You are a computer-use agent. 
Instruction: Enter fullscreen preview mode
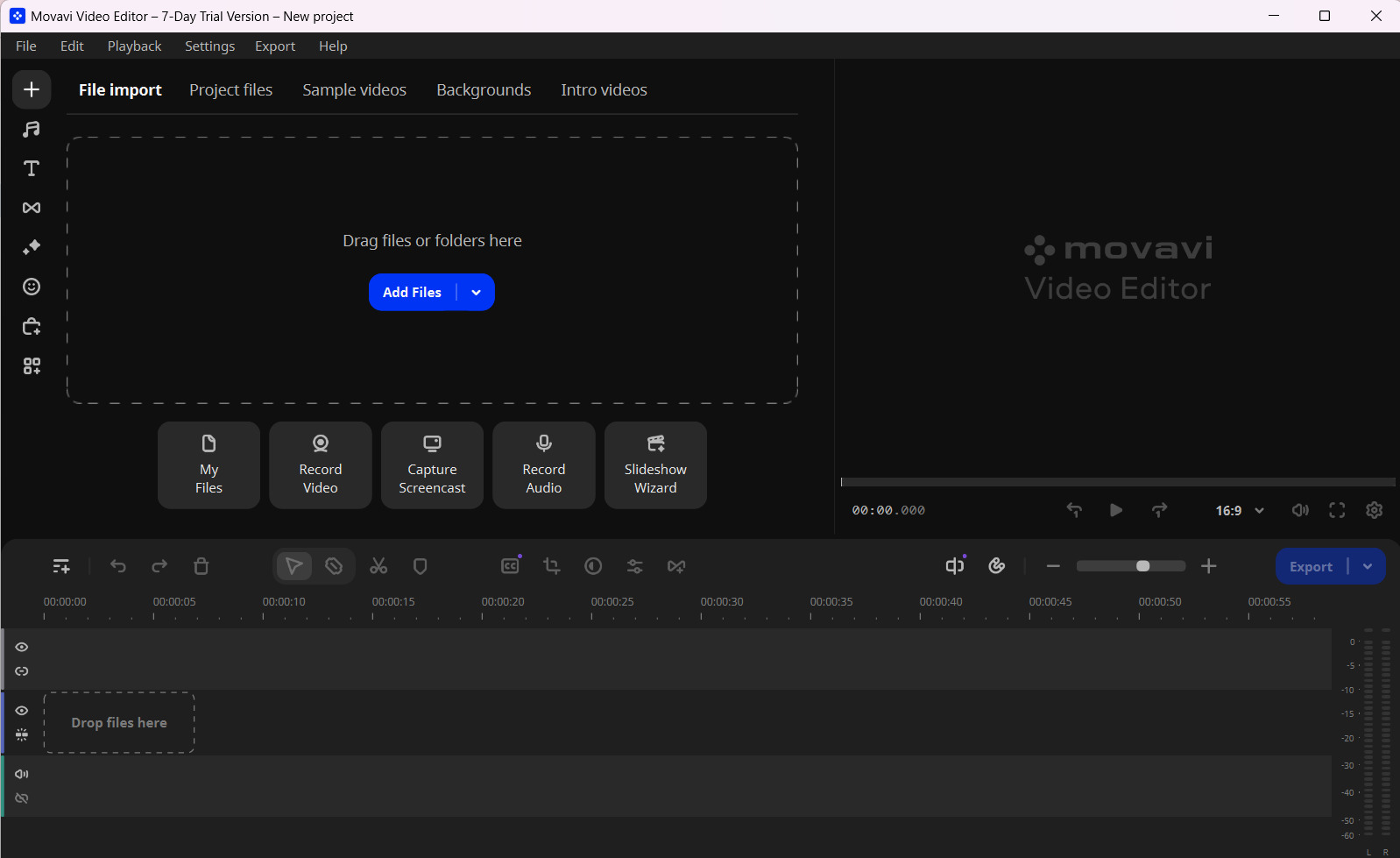tap(1337, 510)
